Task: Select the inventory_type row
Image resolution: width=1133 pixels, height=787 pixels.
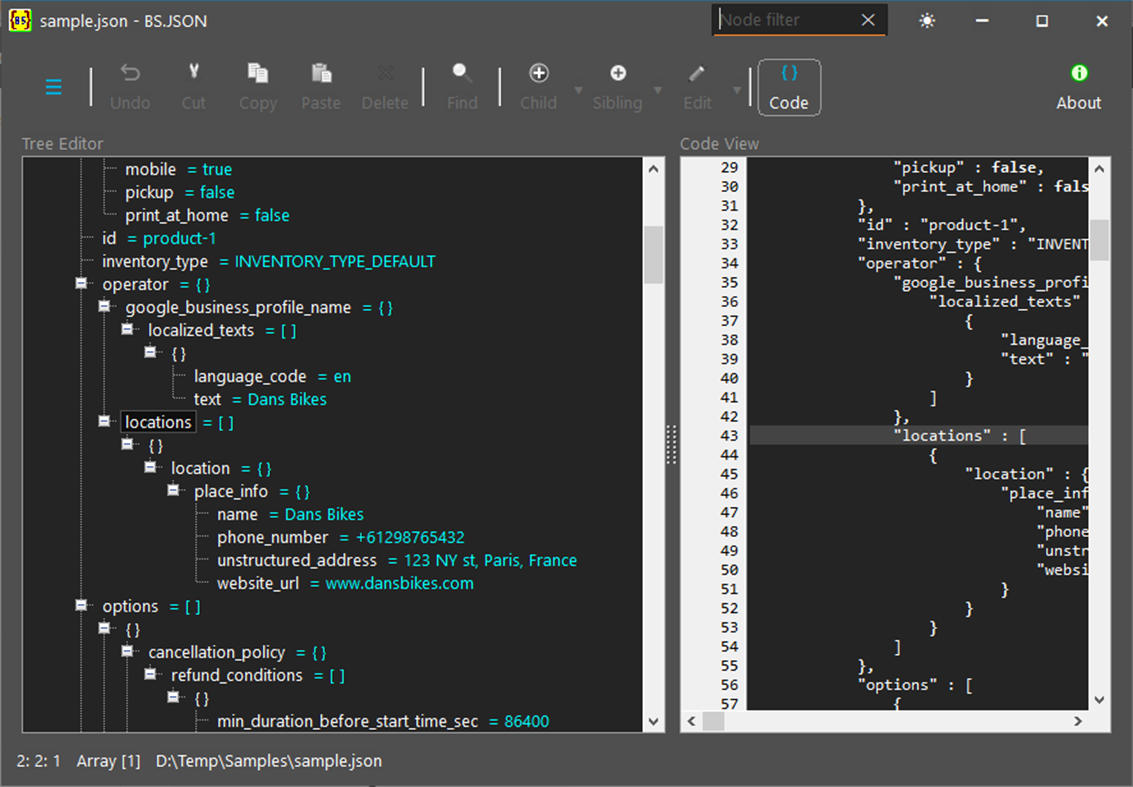Action: [x=269, y=262]
